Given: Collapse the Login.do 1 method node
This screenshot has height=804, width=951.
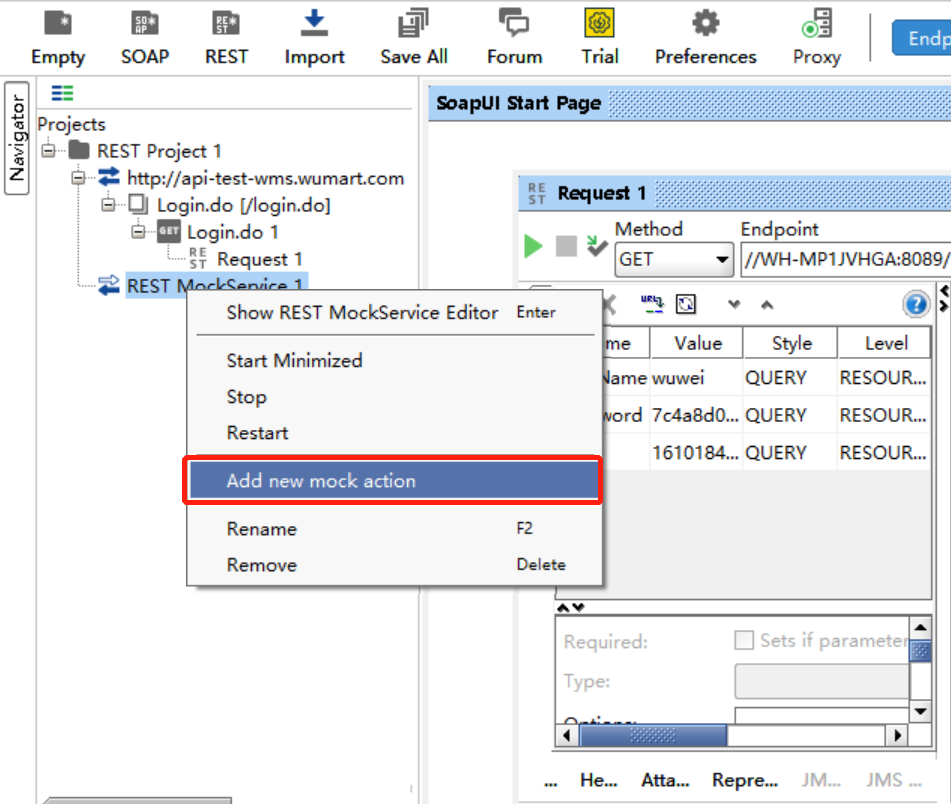Looking at the screenshot, I should tap(138, 232).
